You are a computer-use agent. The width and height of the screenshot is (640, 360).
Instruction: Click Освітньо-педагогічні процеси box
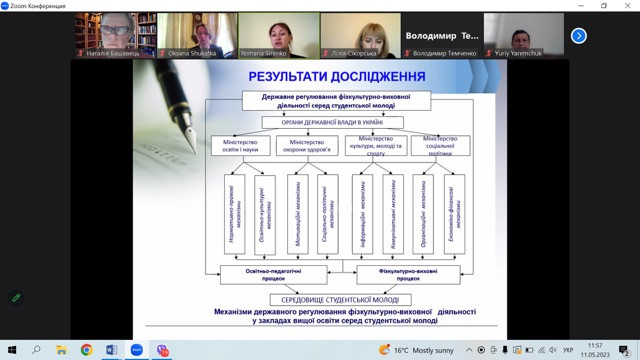pyautogui.click(x=273, y=275)
